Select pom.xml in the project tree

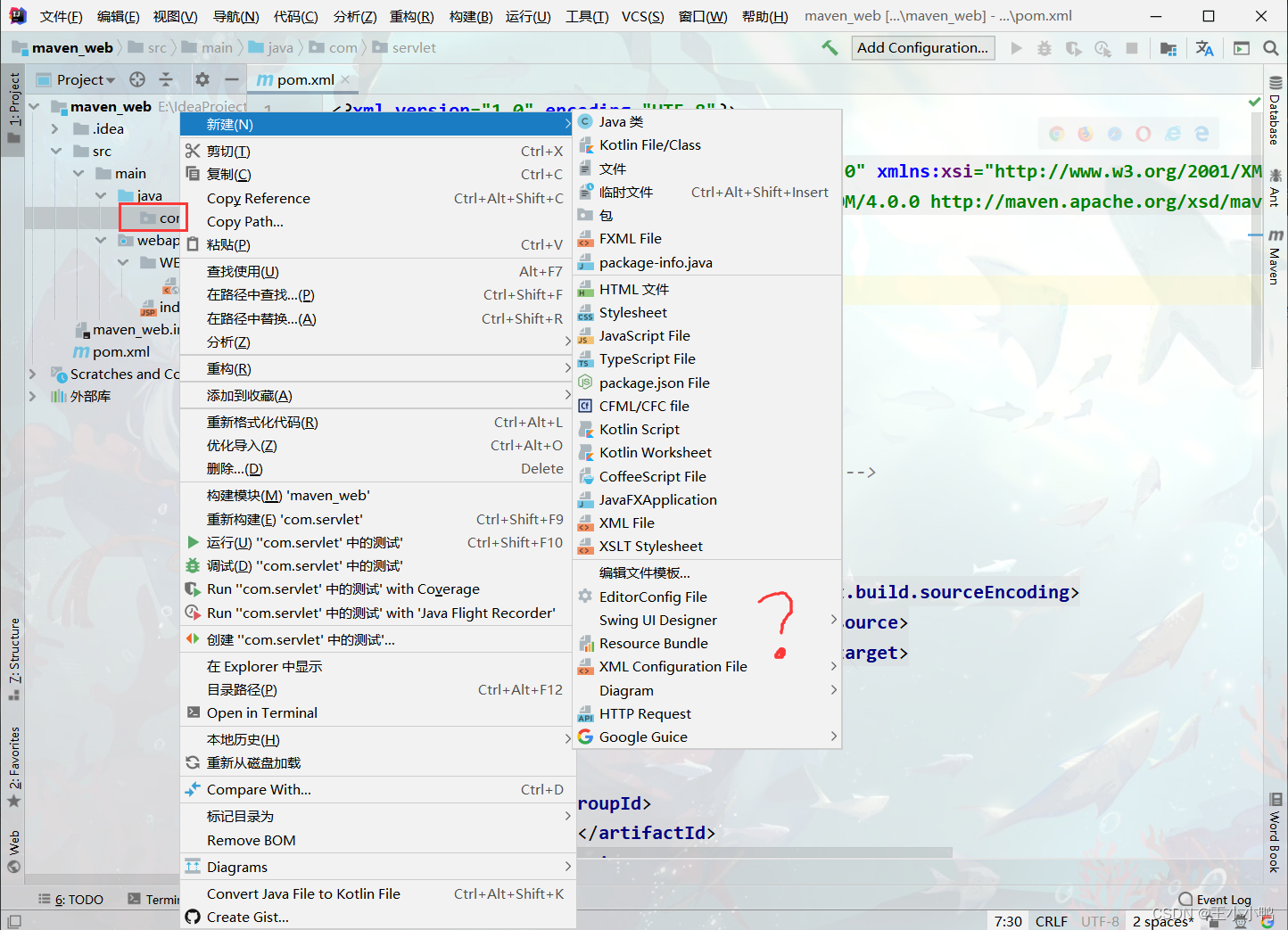pyautogui.click(x=121, y=351)
